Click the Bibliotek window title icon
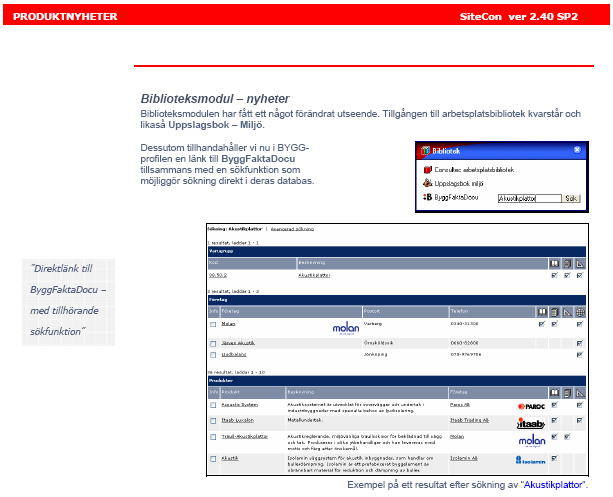 (x=425, y=151)
